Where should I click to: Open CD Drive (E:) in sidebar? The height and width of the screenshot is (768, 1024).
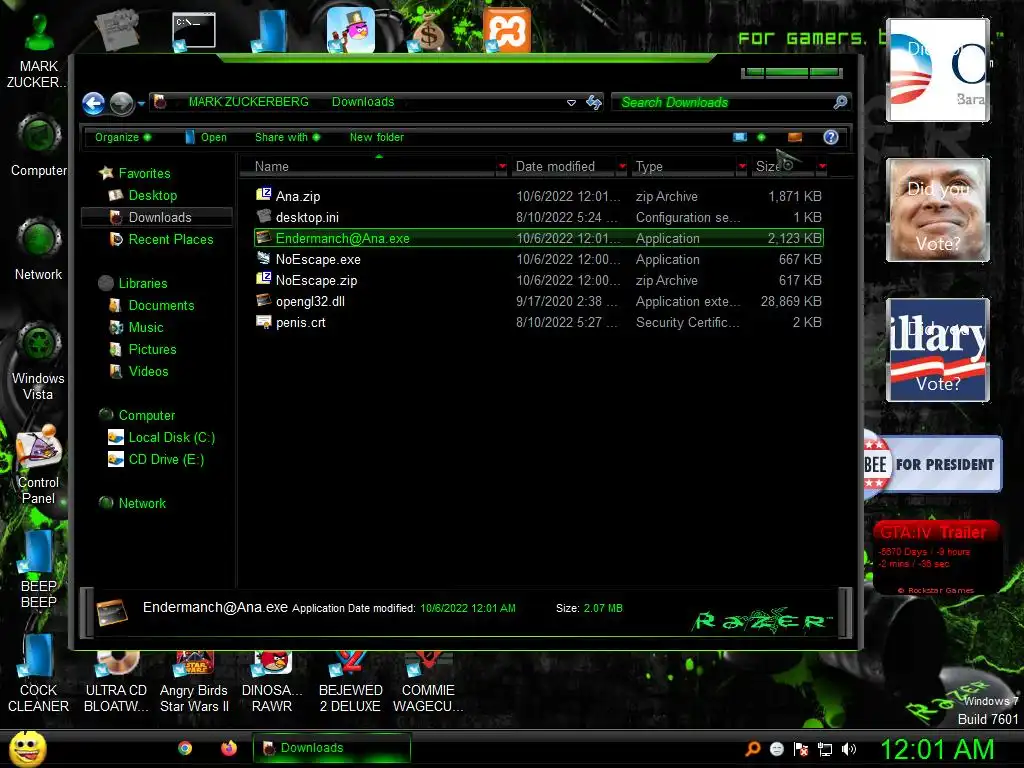click(156, 459)
